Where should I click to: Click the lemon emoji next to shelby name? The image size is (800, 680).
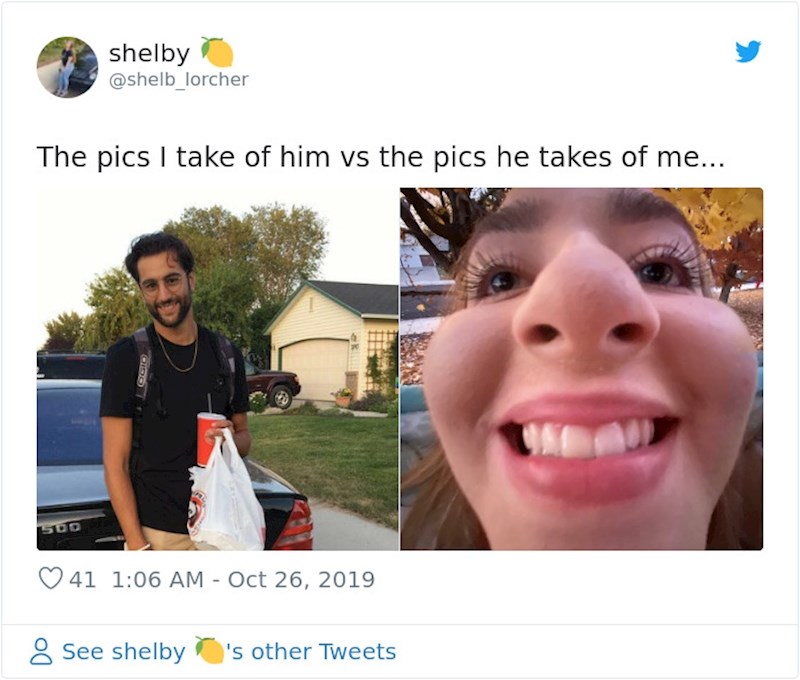coord(217,52)
